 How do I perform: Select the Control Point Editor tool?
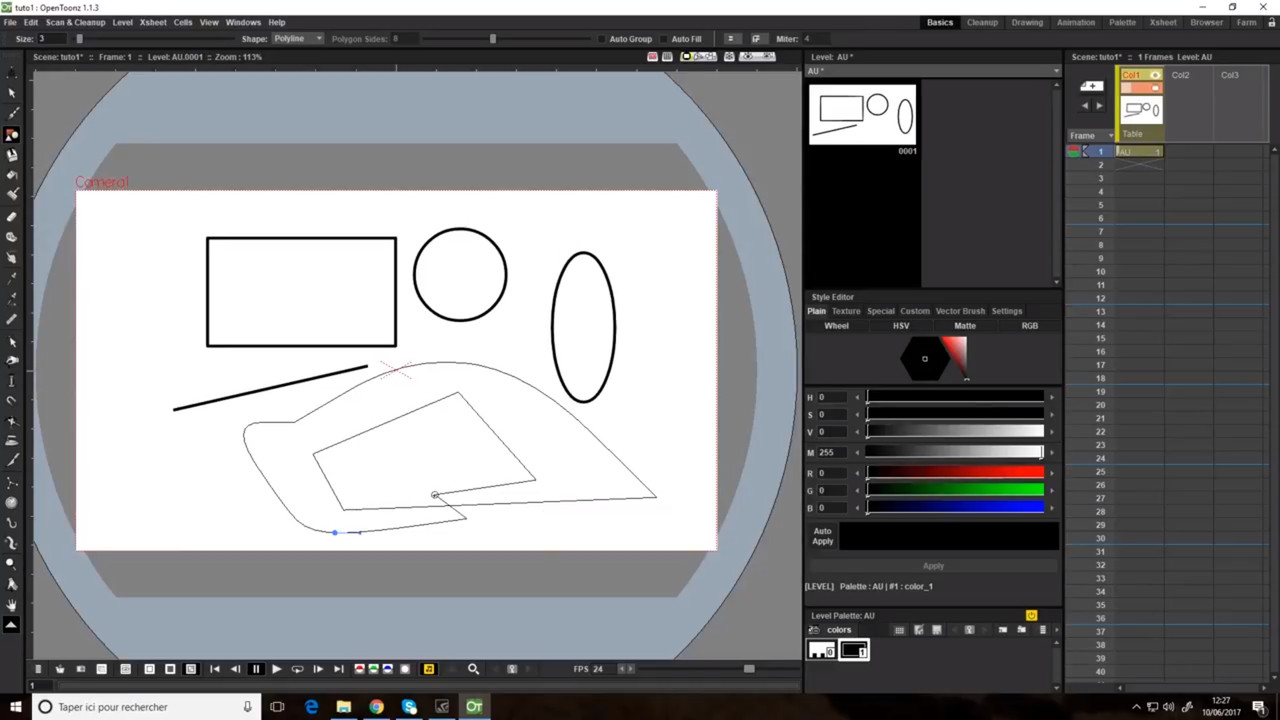click(12, 341)
